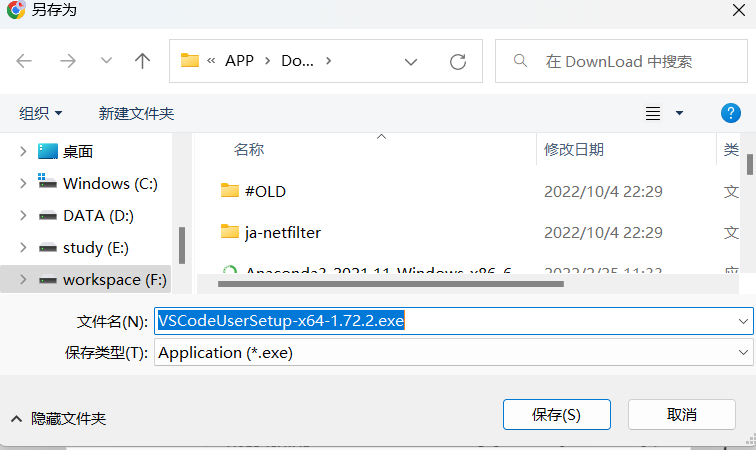Viewport: 756px width, 450px height.
Task: Open the 保存类型 Application (*.exe) dropdown
Action: pyautogui.click(x=453, y=353)
